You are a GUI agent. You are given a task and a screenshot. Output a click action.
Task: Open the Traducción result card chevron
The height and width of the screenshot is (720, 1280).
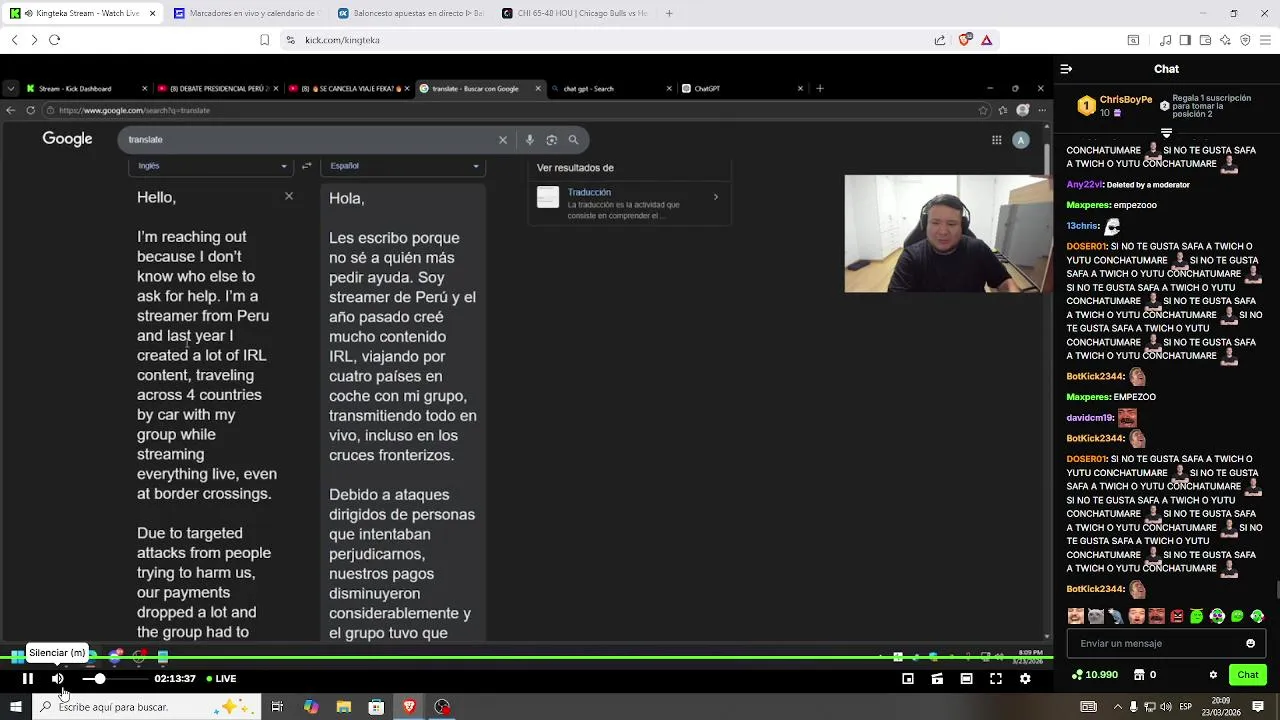[x=716, y=197]
